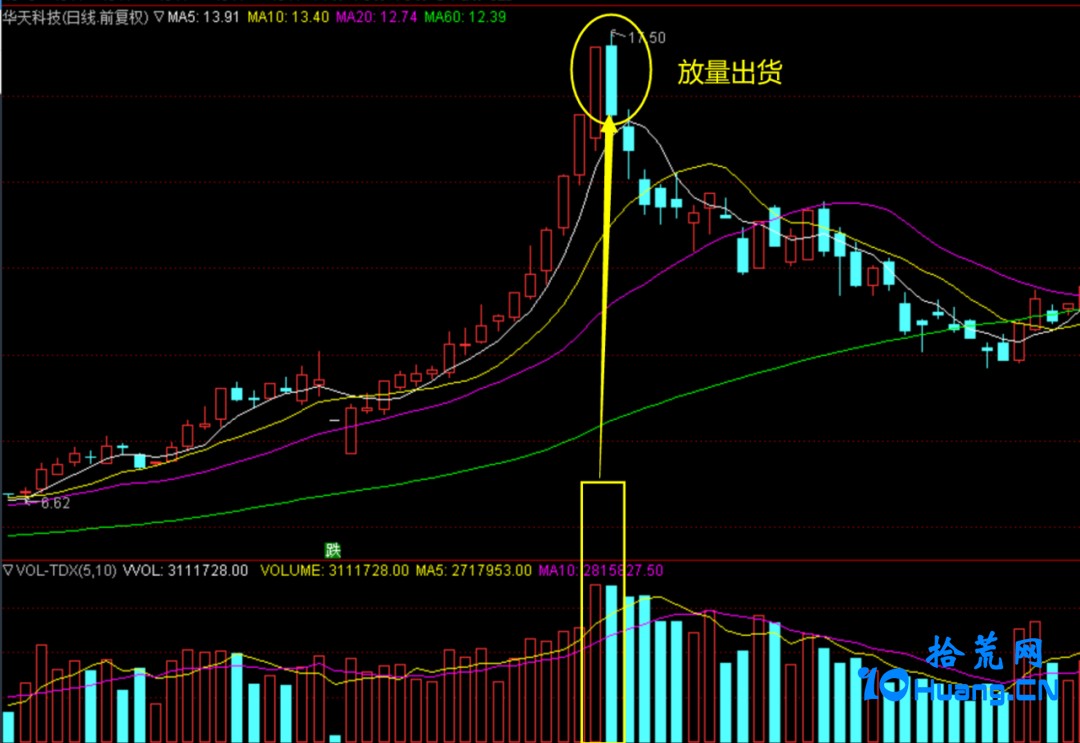Expand the VOL-TDX indicator triangle menu
The image size is (1080, 743).
(x=8, y=570)
